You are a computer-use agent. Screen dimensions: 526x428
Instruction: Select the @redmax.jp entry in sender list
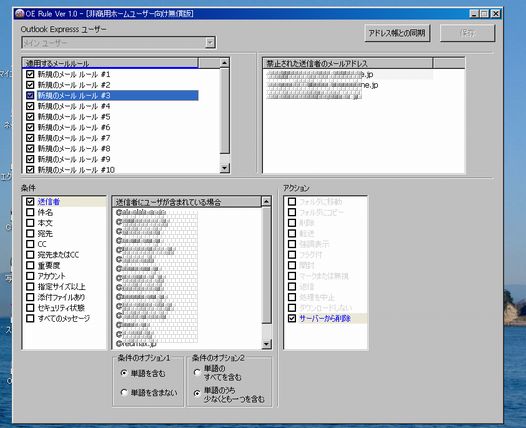point(136,344)
